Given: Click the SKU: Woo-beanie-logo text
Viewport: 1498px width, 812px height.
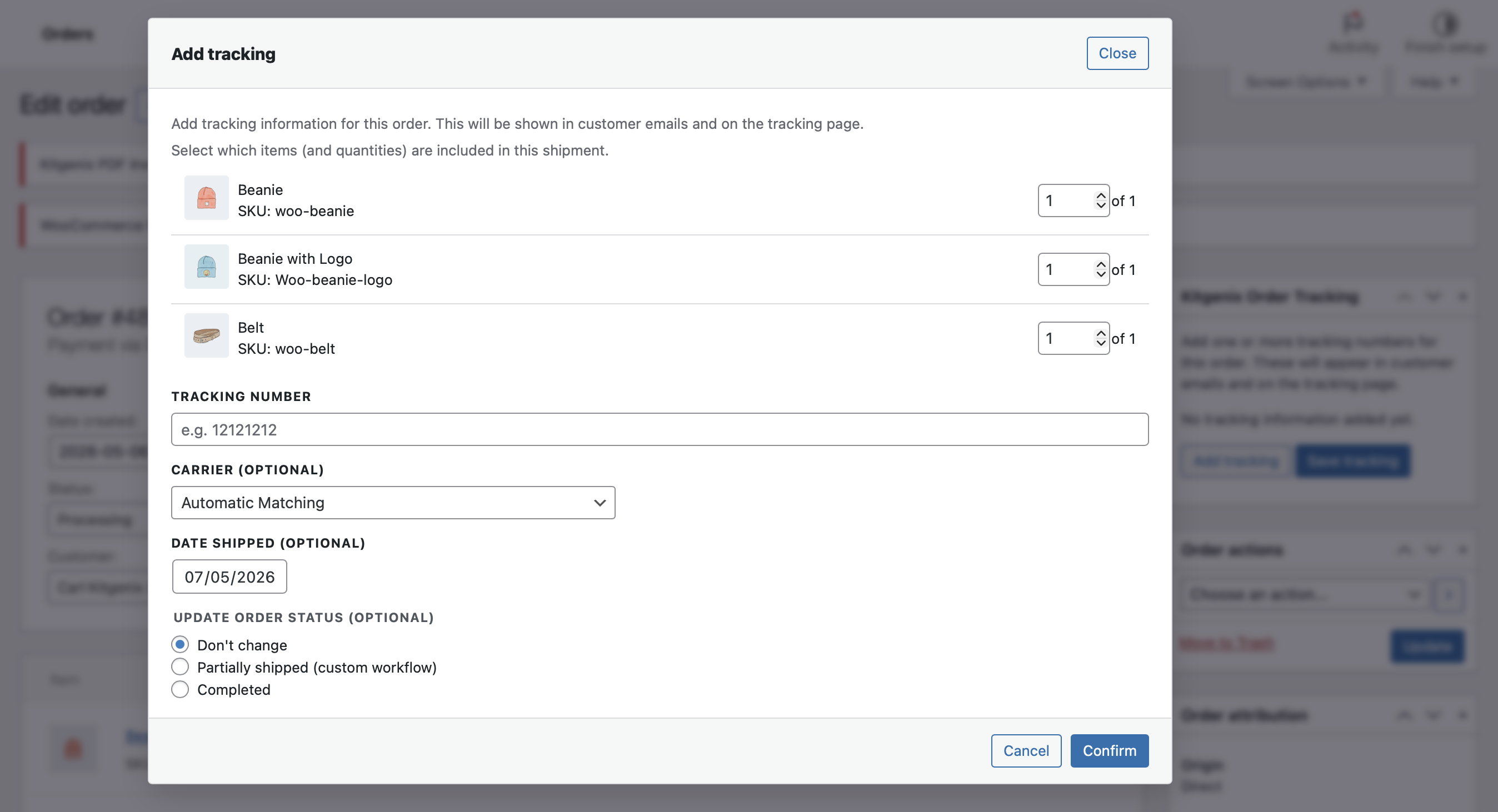Looking at the screenshot, I should coord(314,279).
